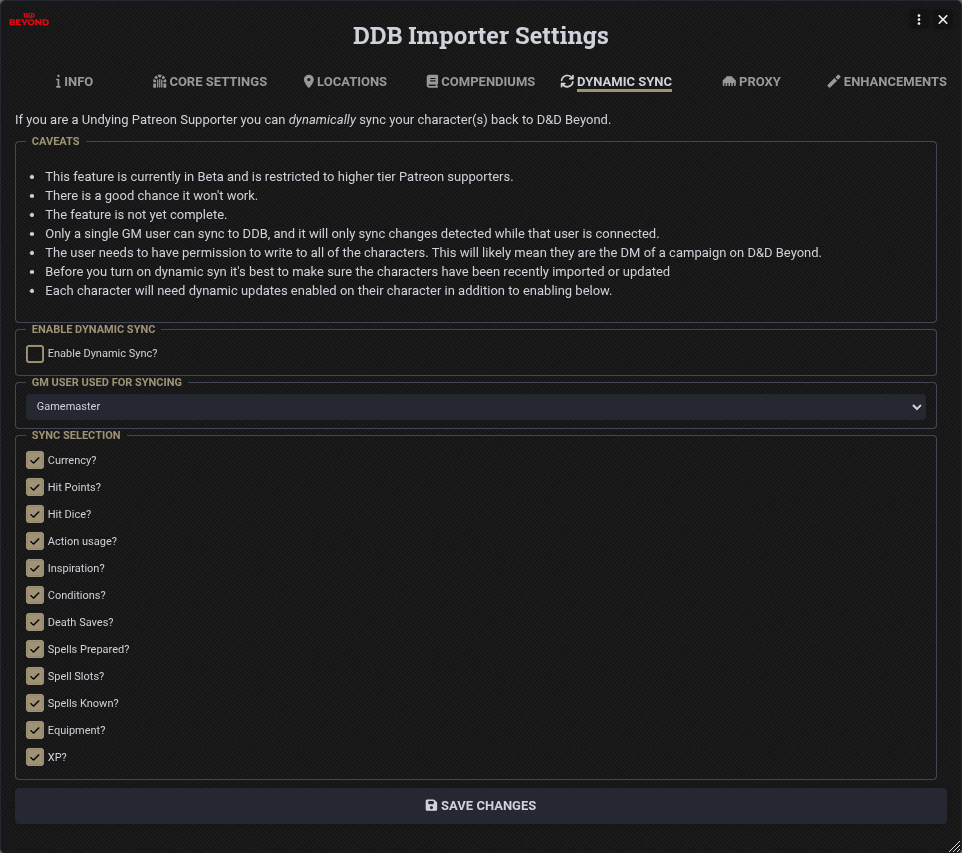Toggle the Hit Points sync checkbox
Viewport: 962px width, 853px height.
(x=35, y=487)
